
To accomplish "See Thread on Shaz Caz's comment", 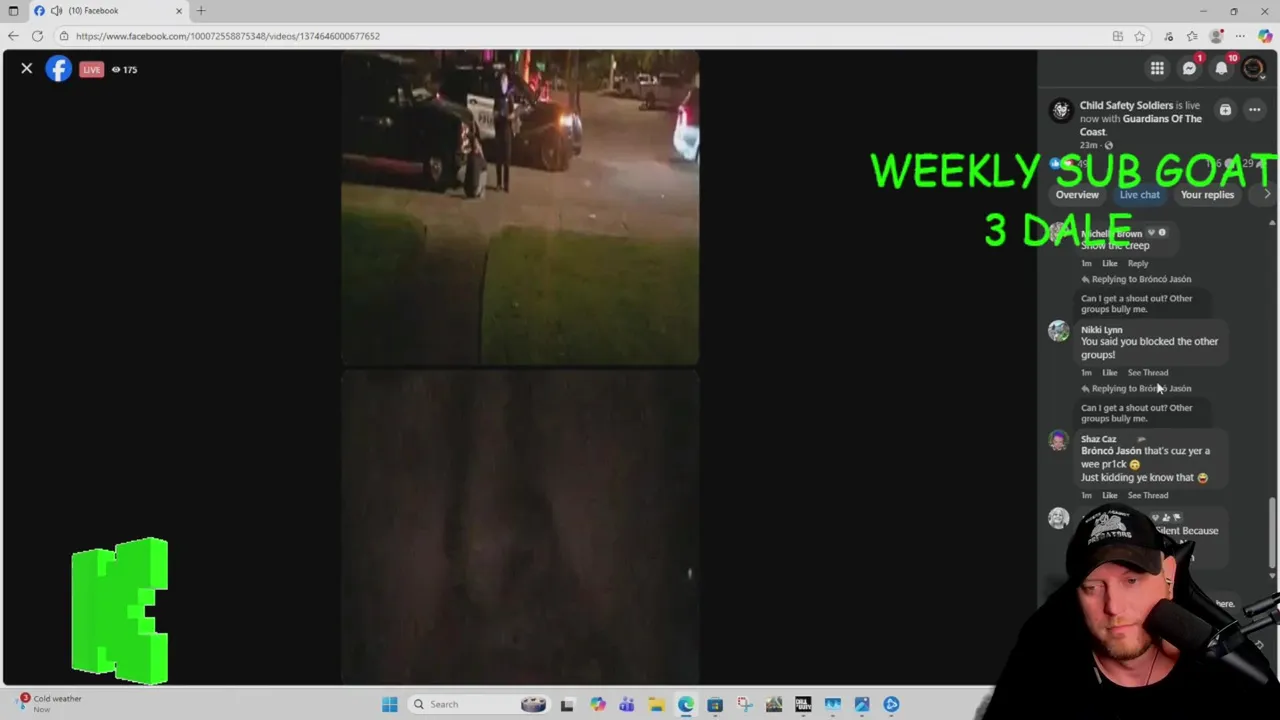I will 1148,496.
